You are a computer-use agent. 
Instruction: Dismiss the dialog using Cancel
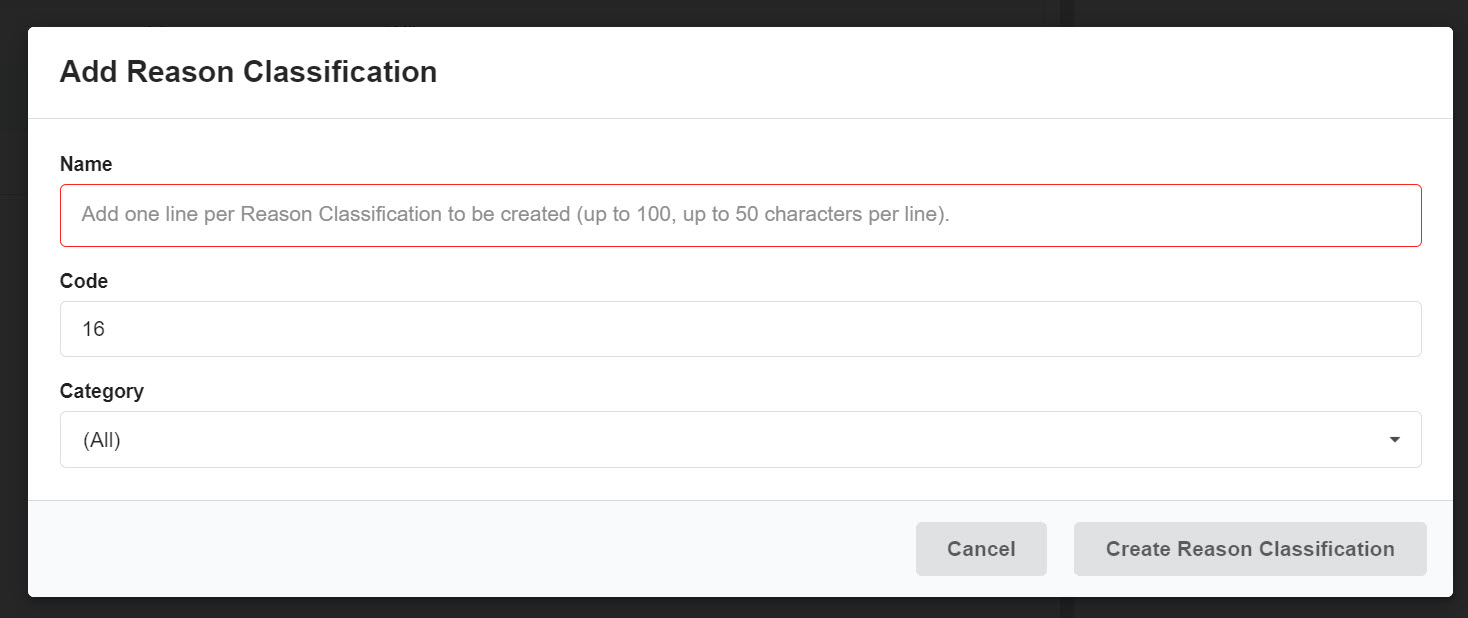[981, 549]
